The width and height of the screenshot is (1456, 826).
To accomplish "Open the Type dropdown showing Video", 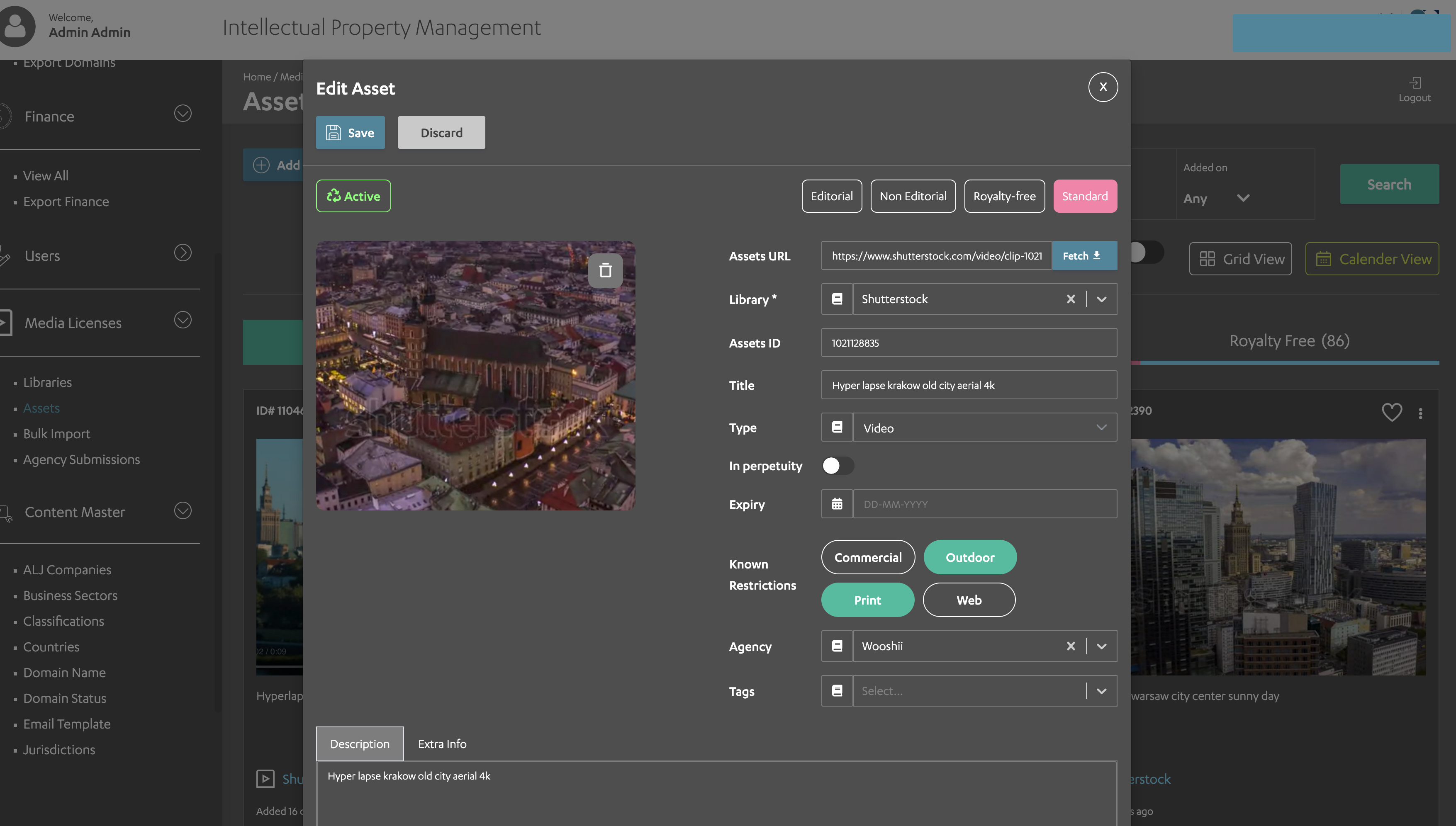I will 984,428.
